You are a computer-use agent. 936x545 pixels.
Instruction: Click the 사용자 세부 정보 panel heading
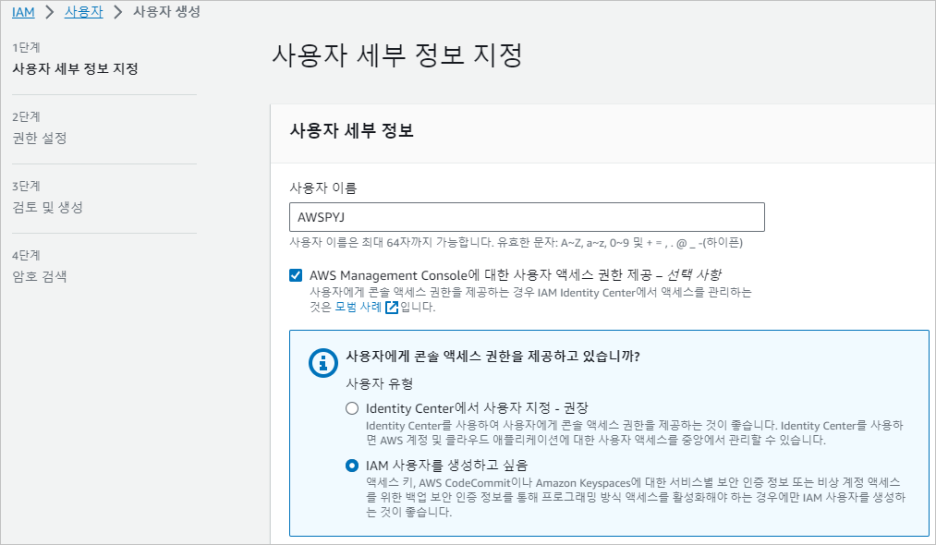tap(352, 131)
